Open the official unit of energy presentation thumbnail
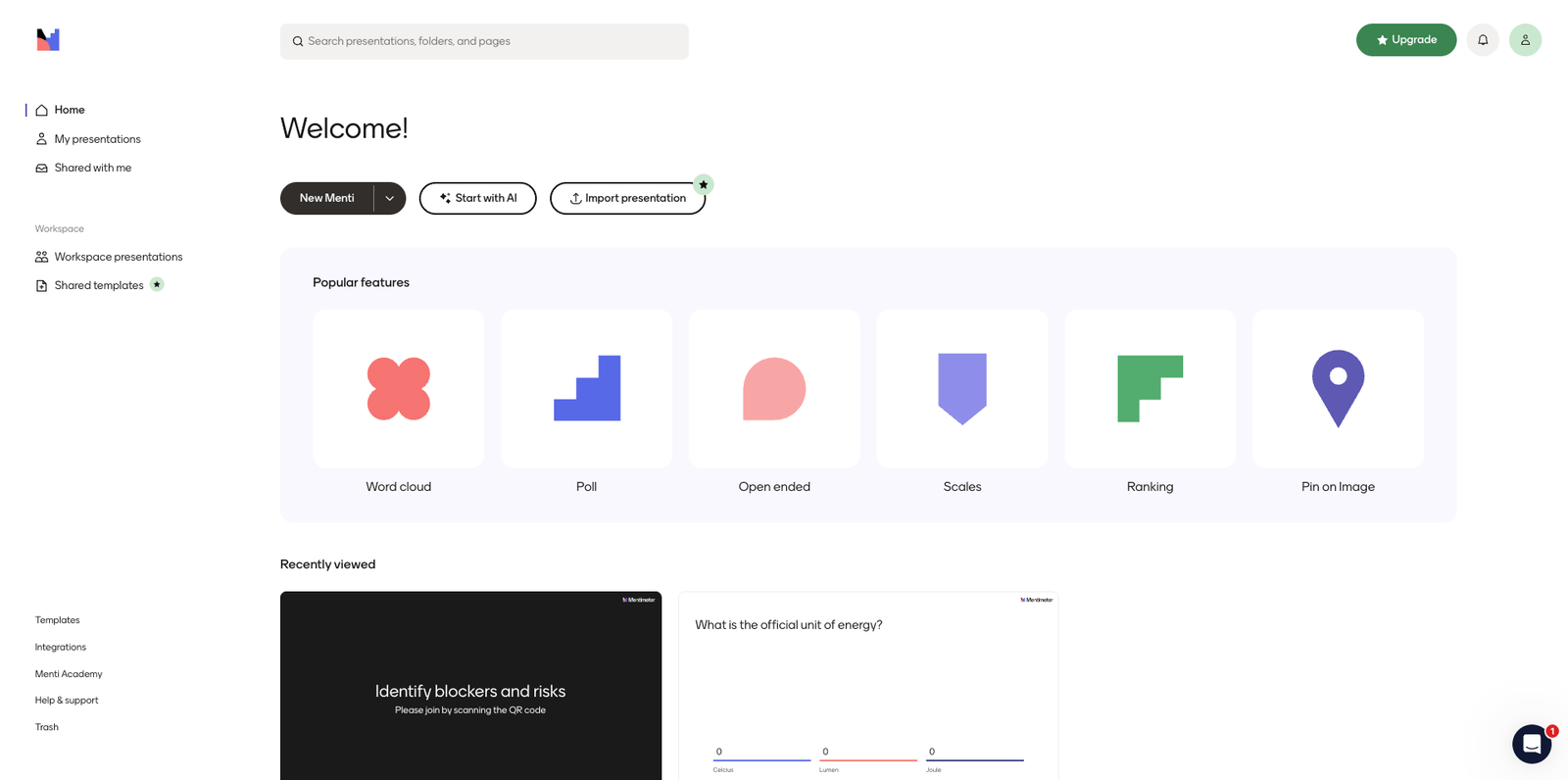 (x=868, y=686)
